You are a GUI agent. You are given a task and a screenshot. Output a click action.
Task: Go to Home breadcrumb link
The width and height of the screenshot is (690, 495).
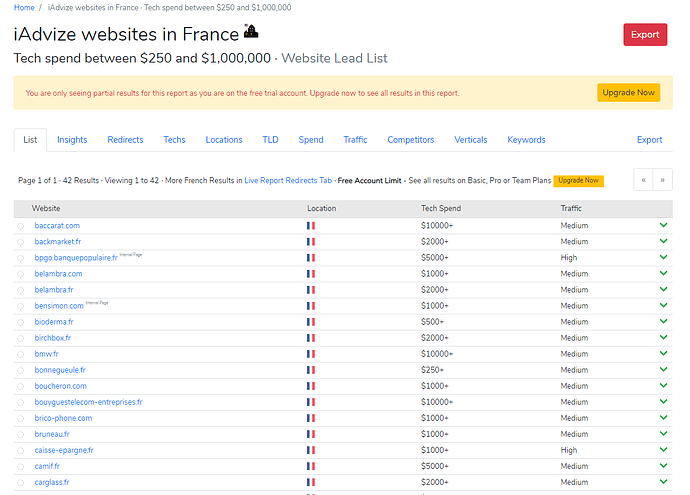tap(24, 7)
